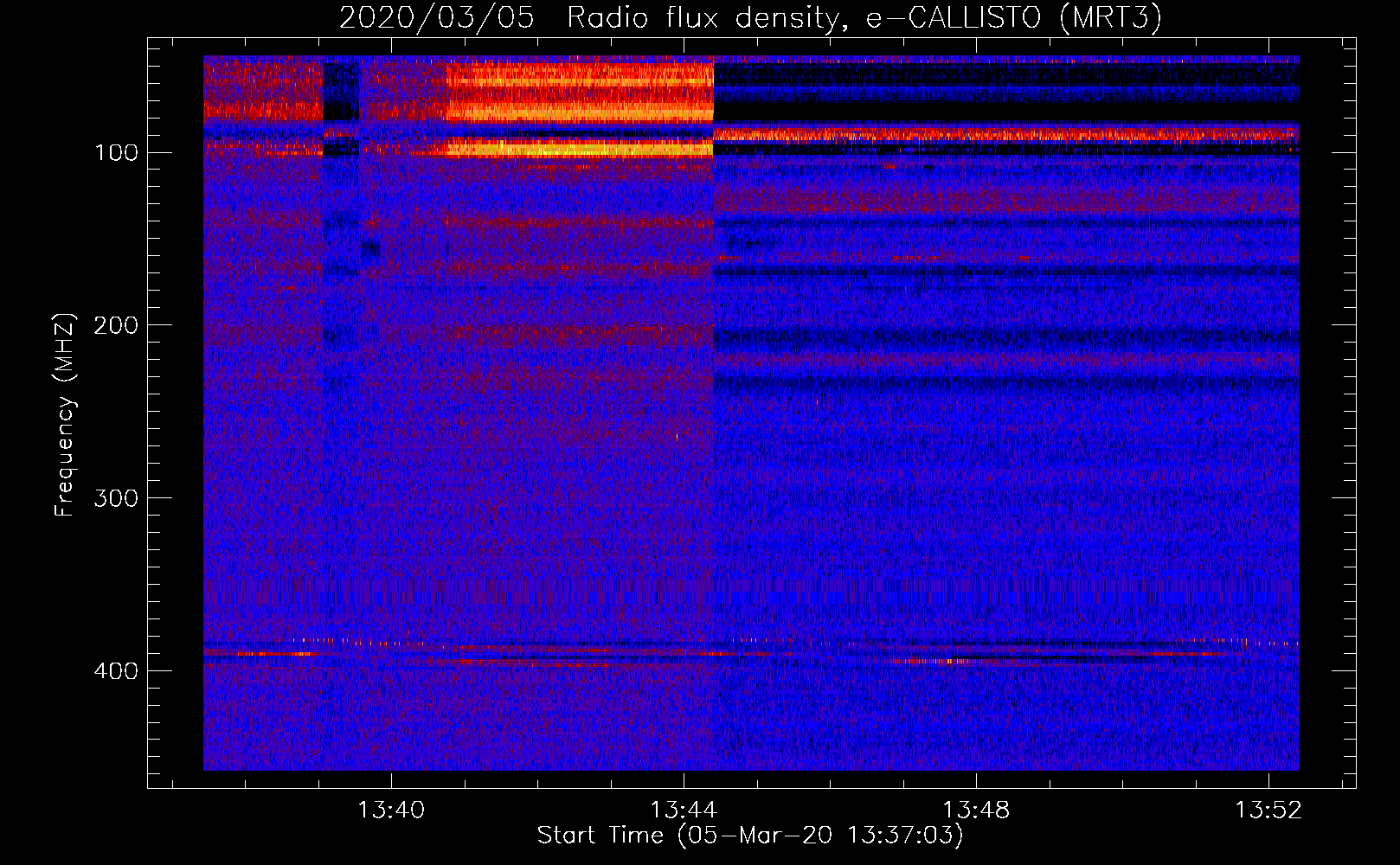Viewport: 1400px width, 865px height.
Task: Click the 13:44 time tick label
Action: [x=684, y=811]
